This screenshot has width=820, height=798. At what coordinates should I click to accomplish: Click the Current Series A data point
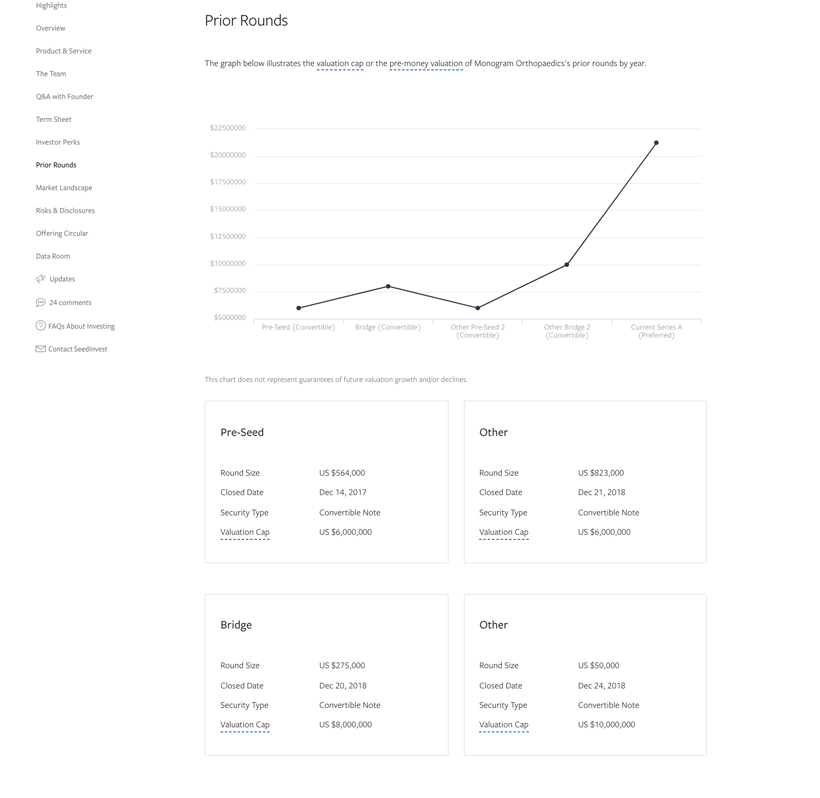656,143
